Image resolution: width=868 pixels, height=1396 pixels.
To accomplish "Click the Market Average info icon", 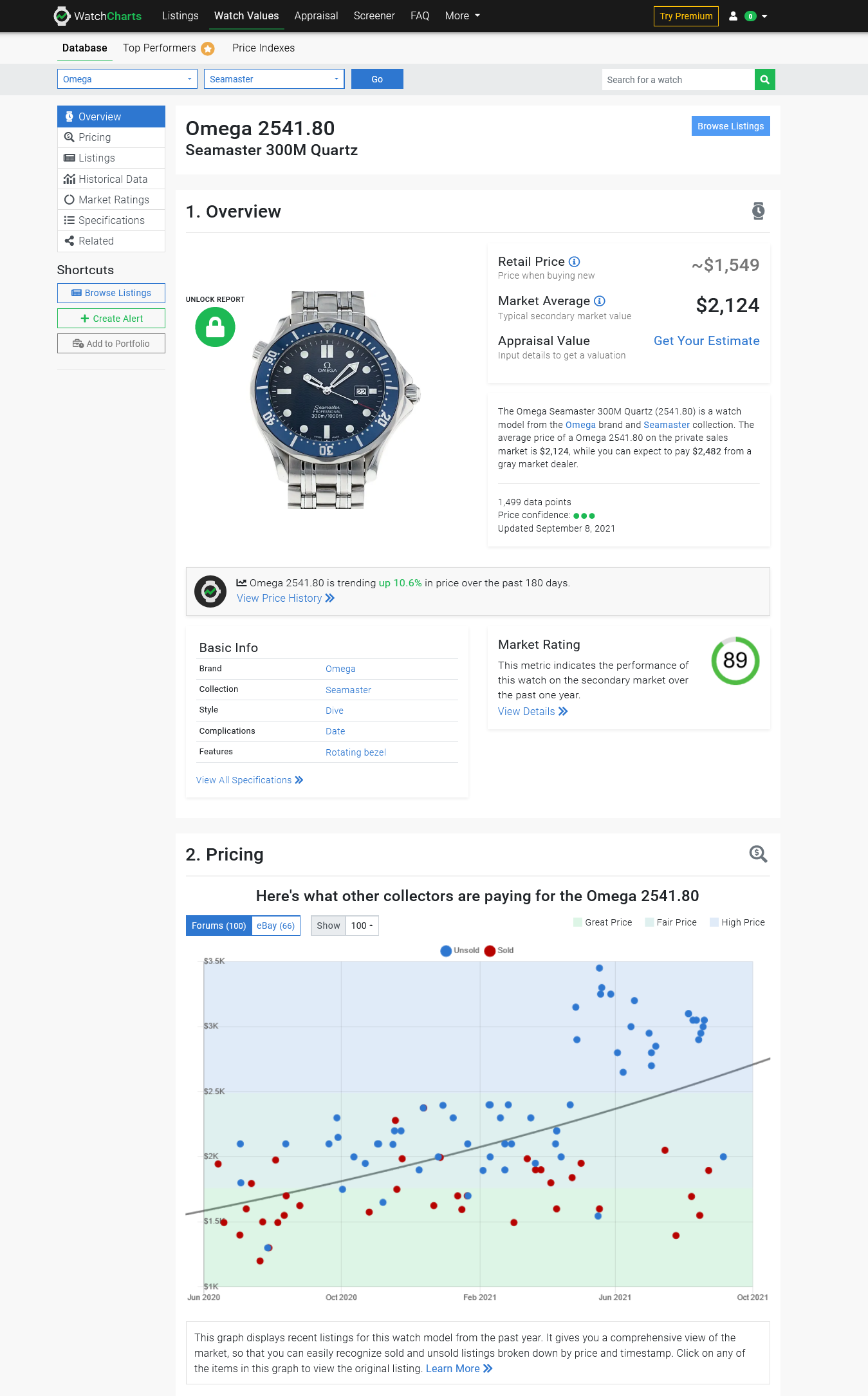I will 599,301.
